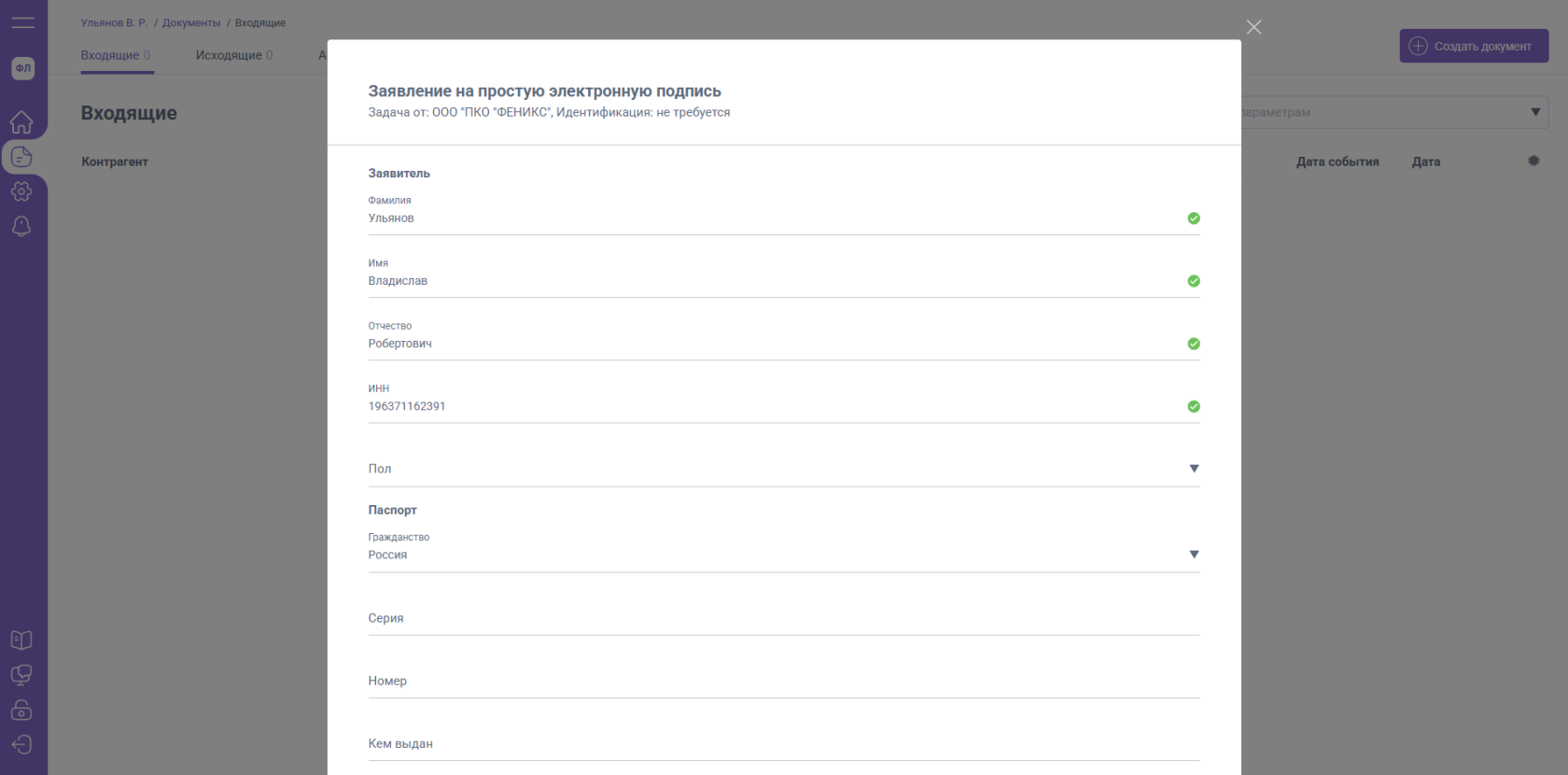The width and height of the screenshot is (1568, 775).
Task: Expand the Пол dropdown
Action: 1193,469
